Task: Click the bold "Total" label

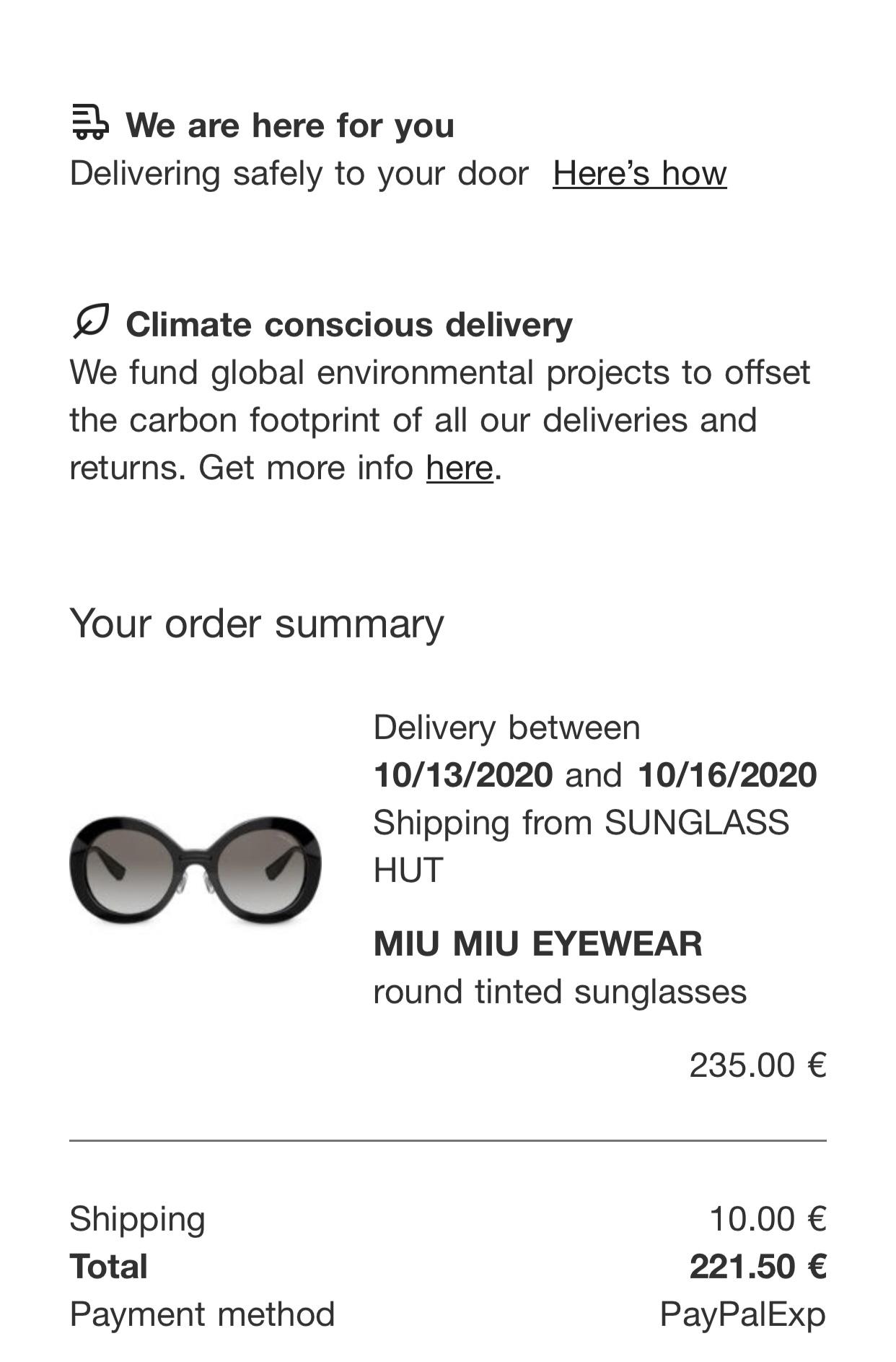Action: tap(109, 1267)
